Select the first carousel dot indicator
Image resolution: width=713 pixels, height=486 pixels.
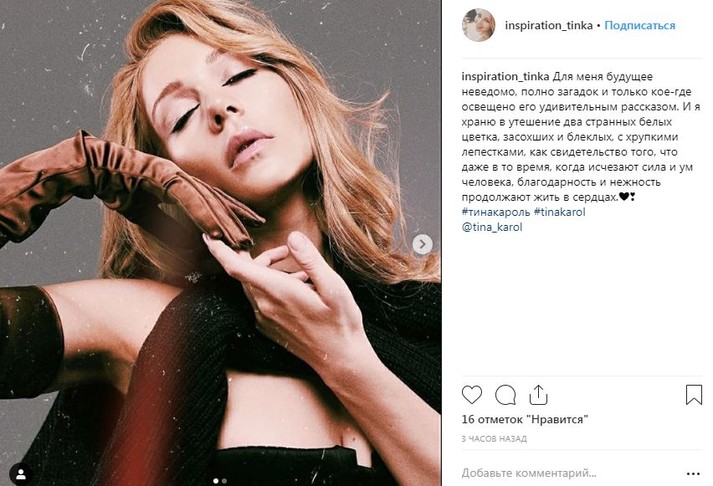click(216, 480)
